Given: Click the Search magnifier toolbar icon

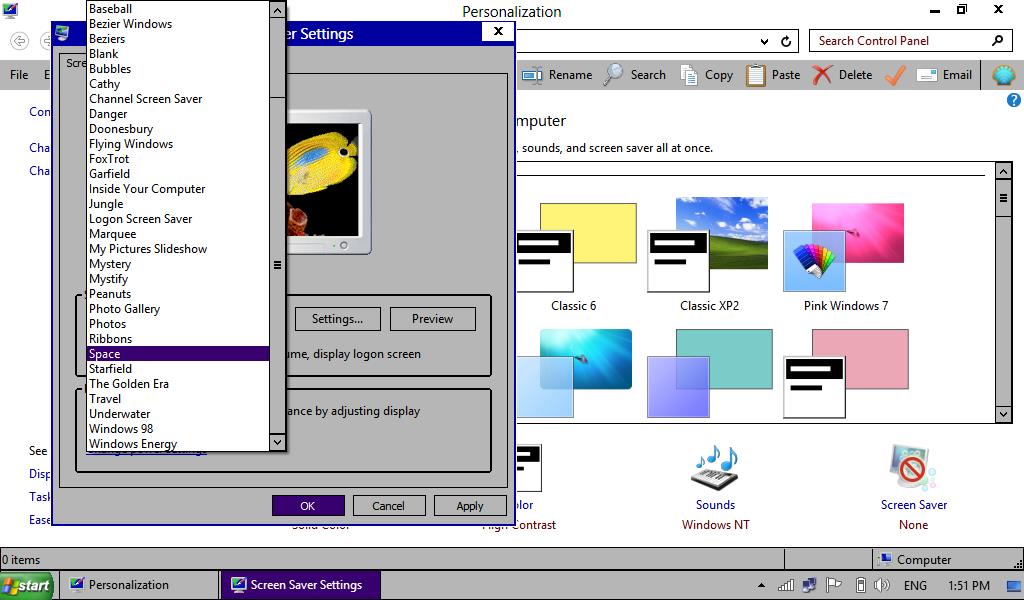Looking at the screenshot, I should coord(614,75).
